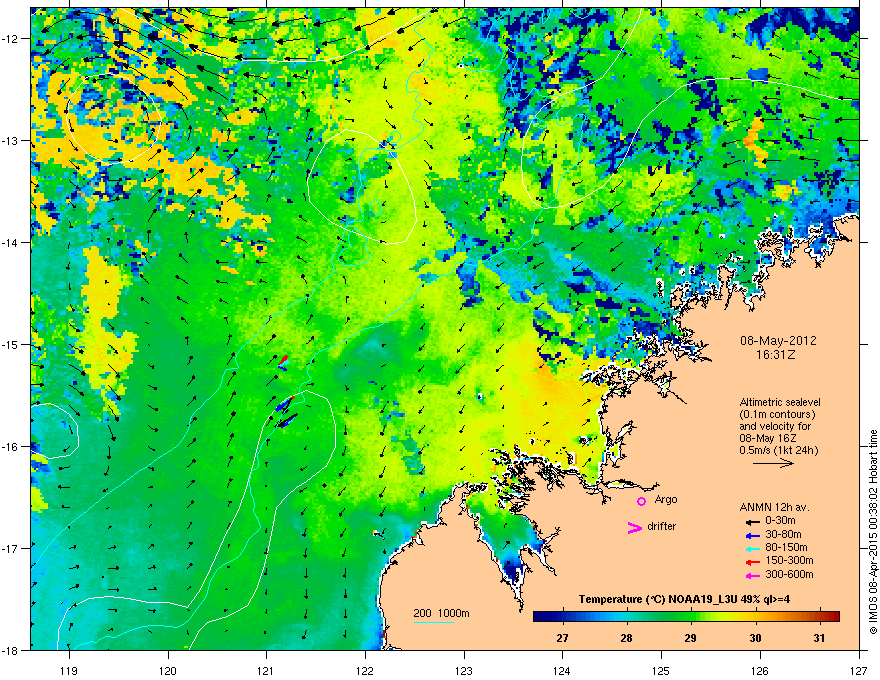Select the black 0-30m arrow legend symbol

tap(752, 522)
